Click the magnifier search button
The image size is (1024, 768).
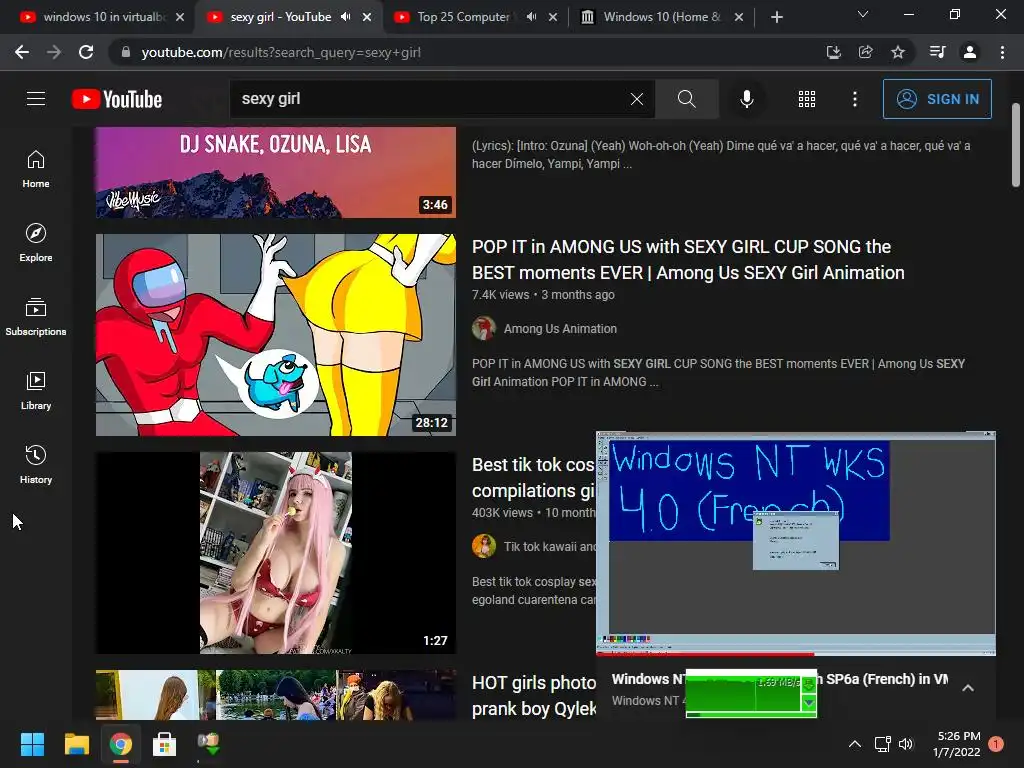(686, 99)
